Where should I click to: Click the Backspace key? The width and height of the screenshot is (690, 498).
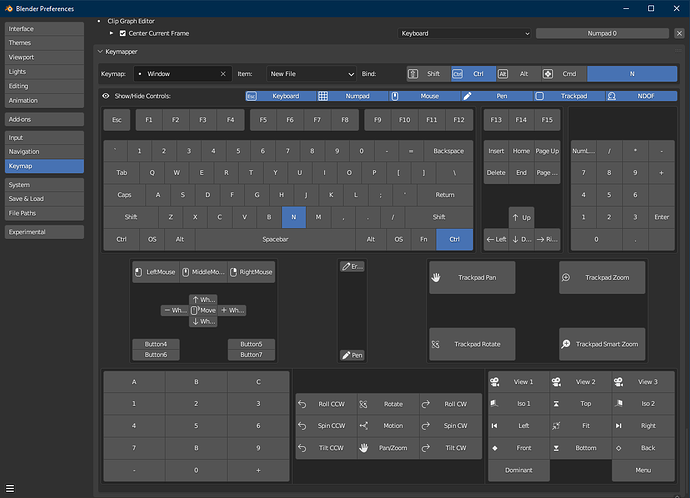[448, 151]
